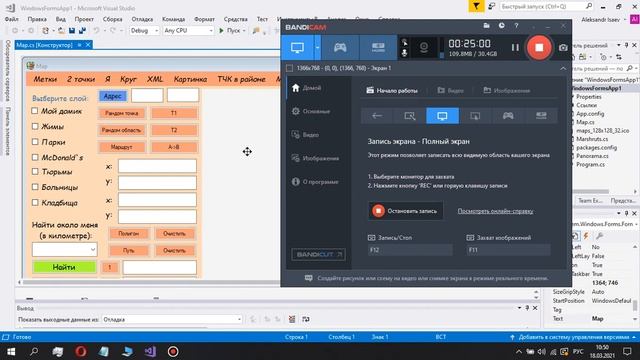The width and height of the screenshot is (640, 360).
Task: Check the Парки layer checkbox
Action: (35, 142)
